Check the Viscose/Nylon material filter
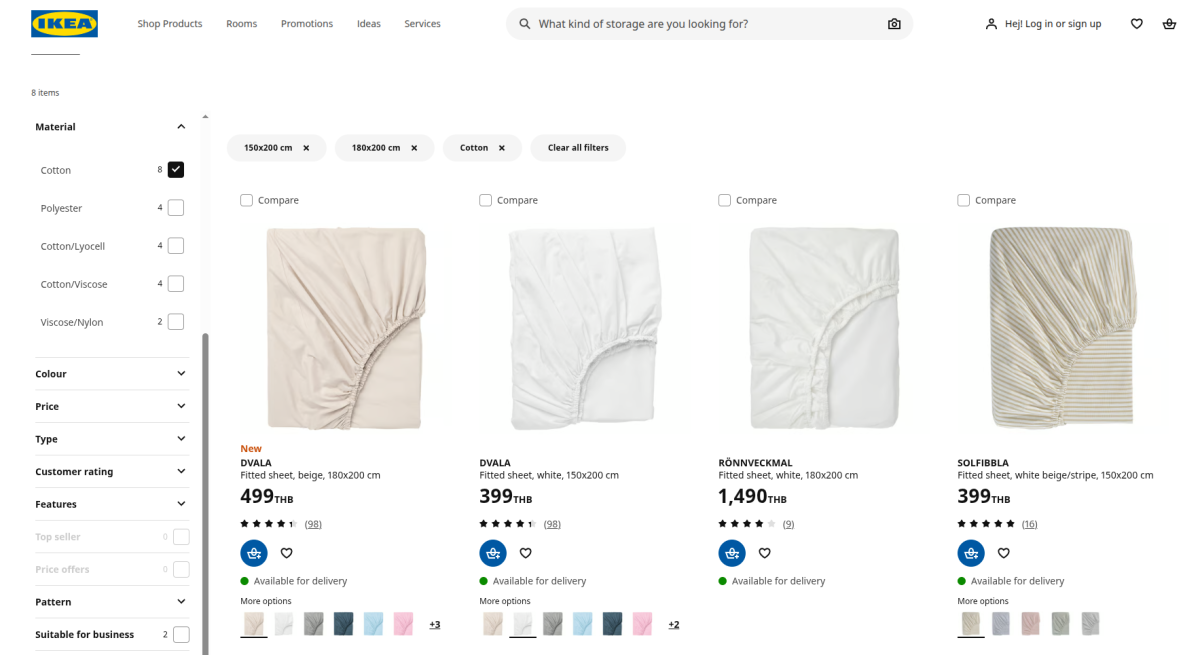1200x655 pixels. coord(176,322)
